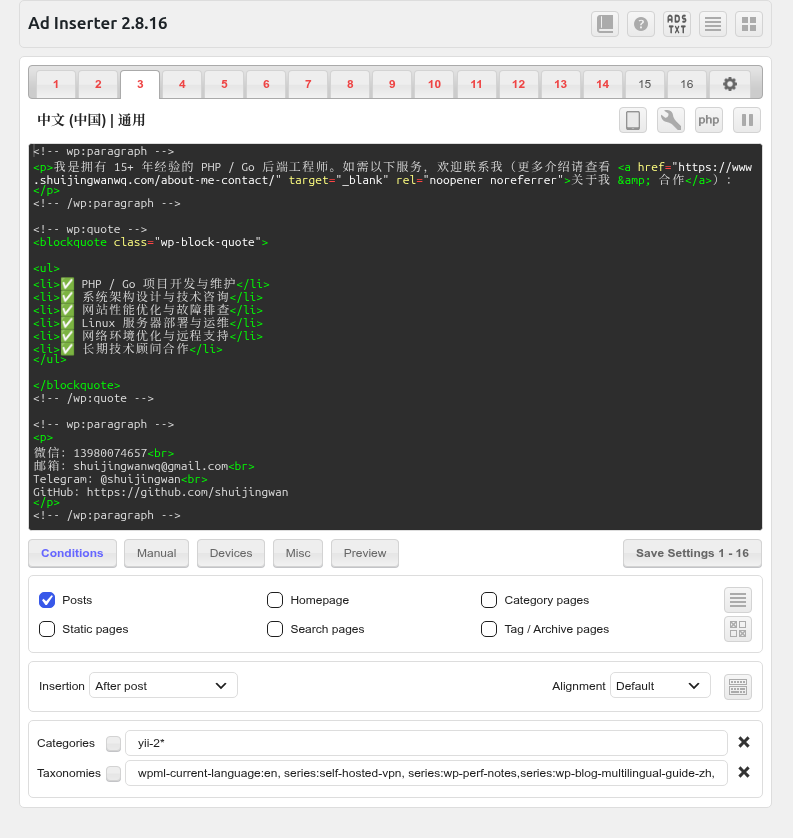Switch to block tab 12

pos(518,84)
